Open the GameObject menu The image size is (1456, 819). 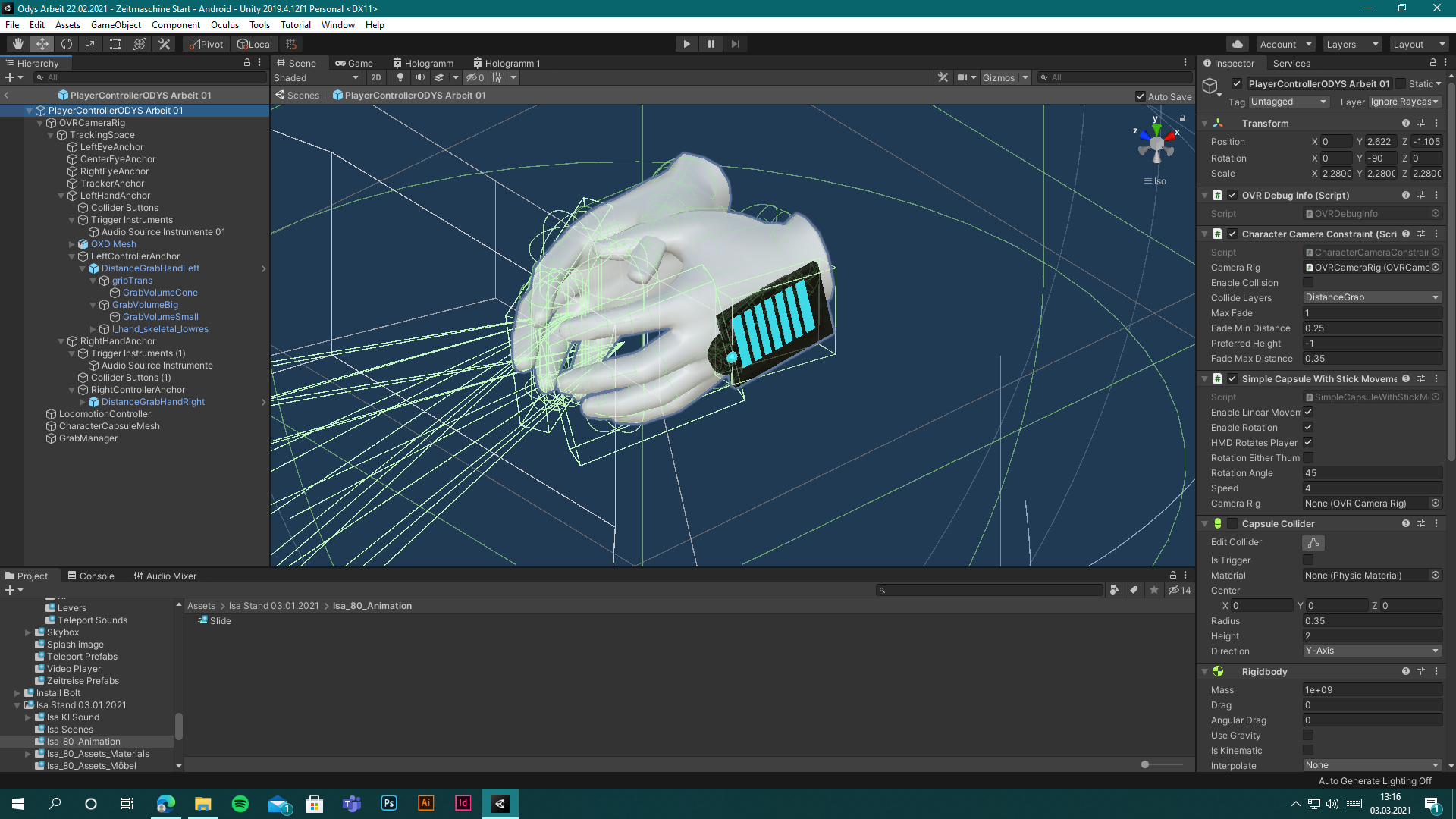click(x=116, y=24)
